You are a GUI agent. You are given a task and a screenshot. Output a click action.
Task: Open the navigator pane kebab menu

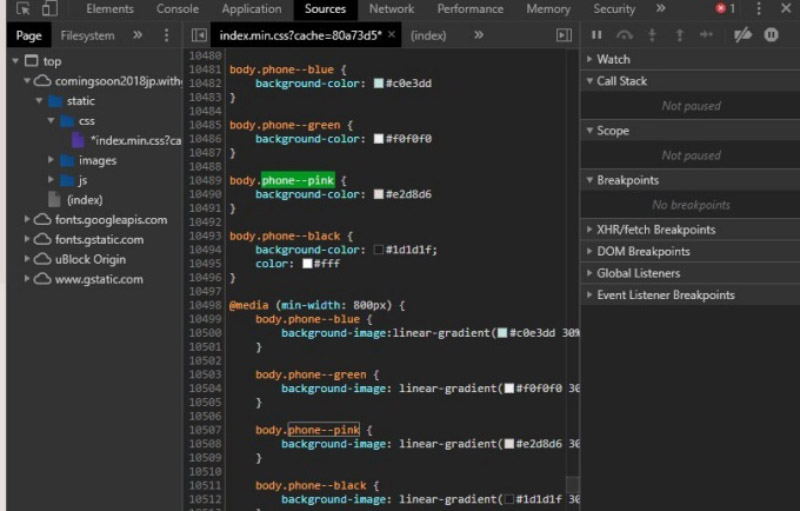(x=166, y=35)
